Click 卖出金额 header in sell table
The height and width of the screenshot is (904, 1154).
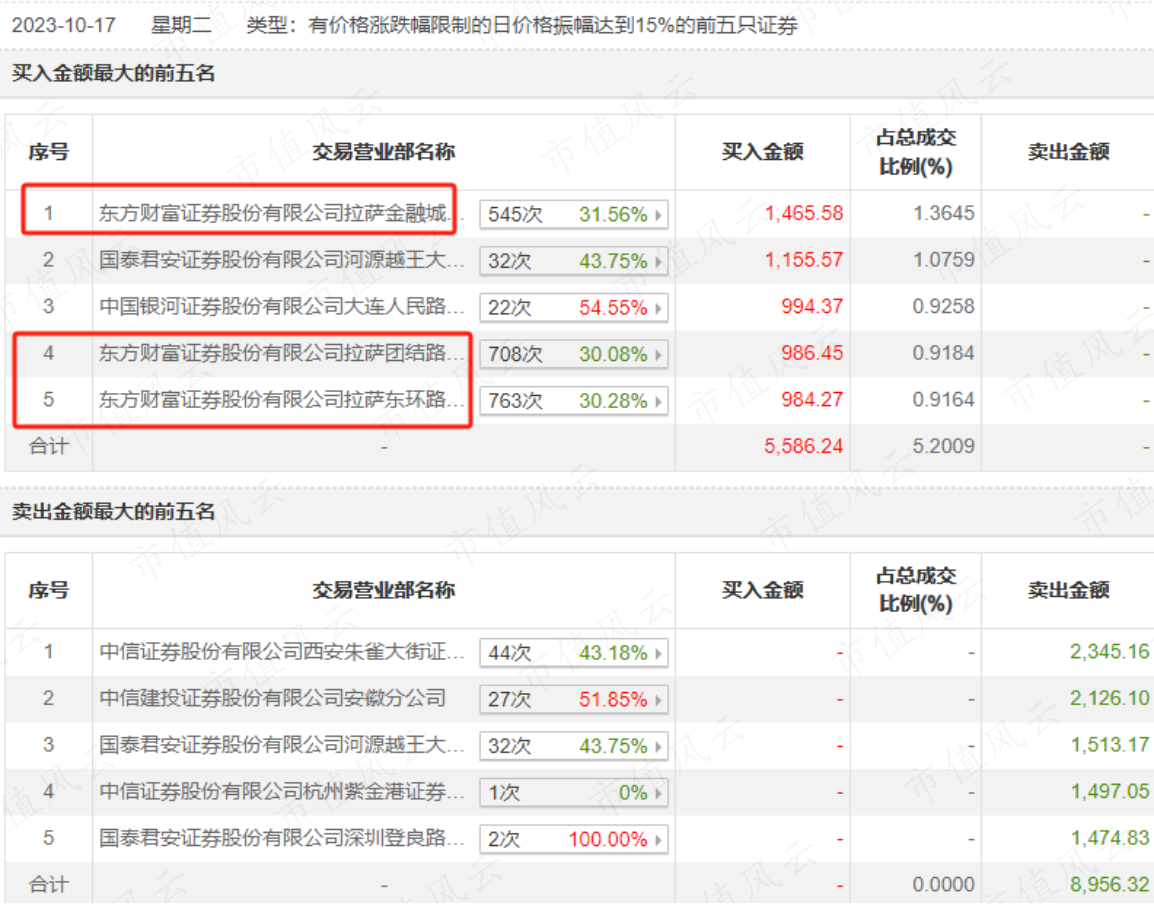pyautogui.click(x=1069, y=590)
